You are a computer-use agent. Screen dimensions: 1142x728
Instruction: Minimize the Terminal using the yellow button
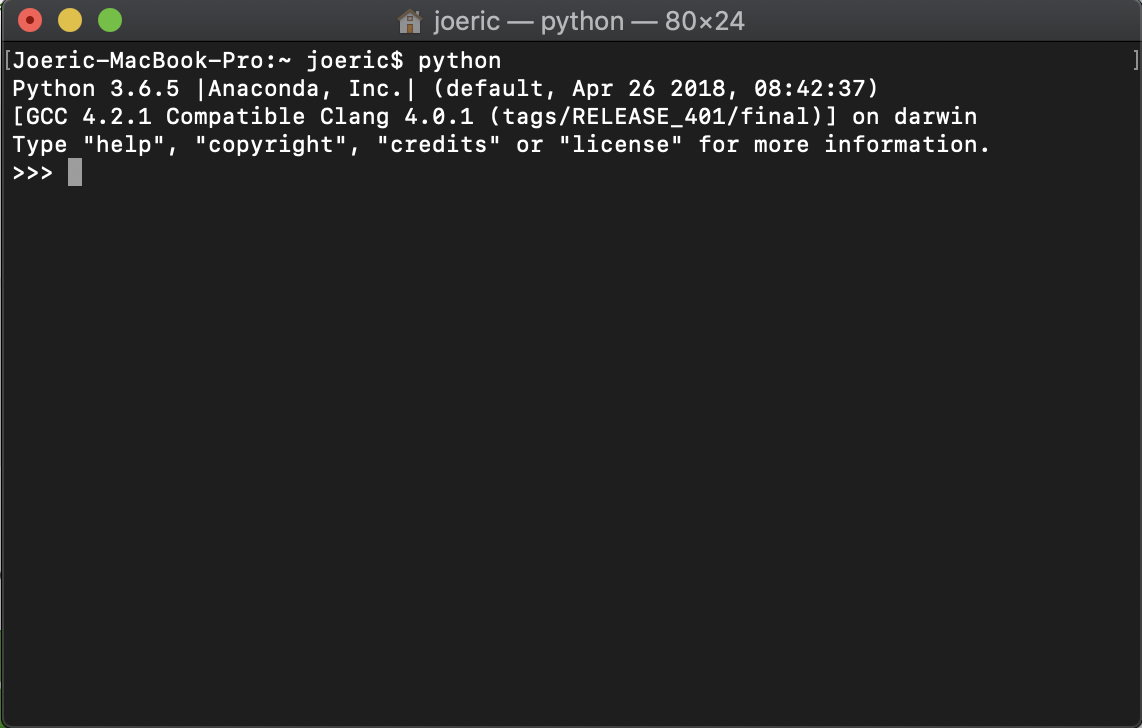[x=70, y=20]
